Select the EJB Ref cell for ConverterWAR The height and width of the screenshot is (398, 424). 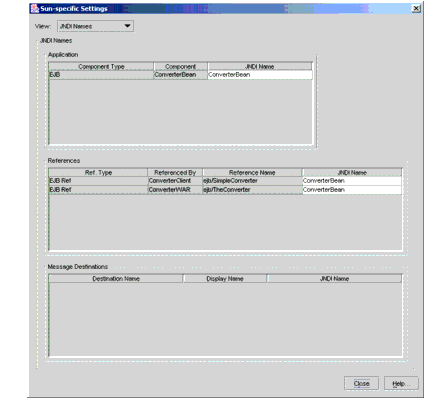(98, 190)
